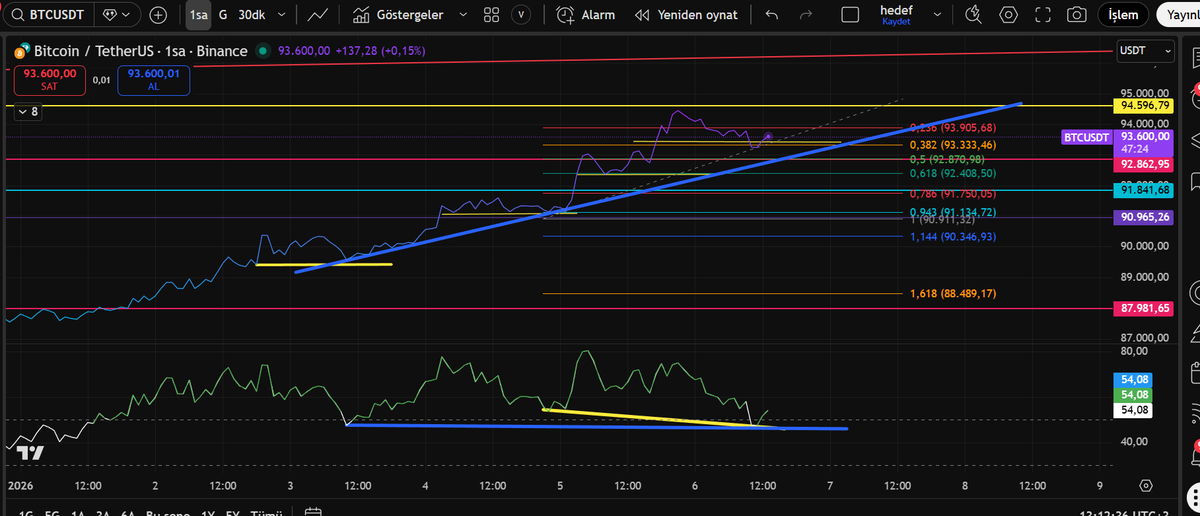Screen dimensions: 1200x516
Task: Click the 80,00 indicator scale value
Action: coord(1133,351)
